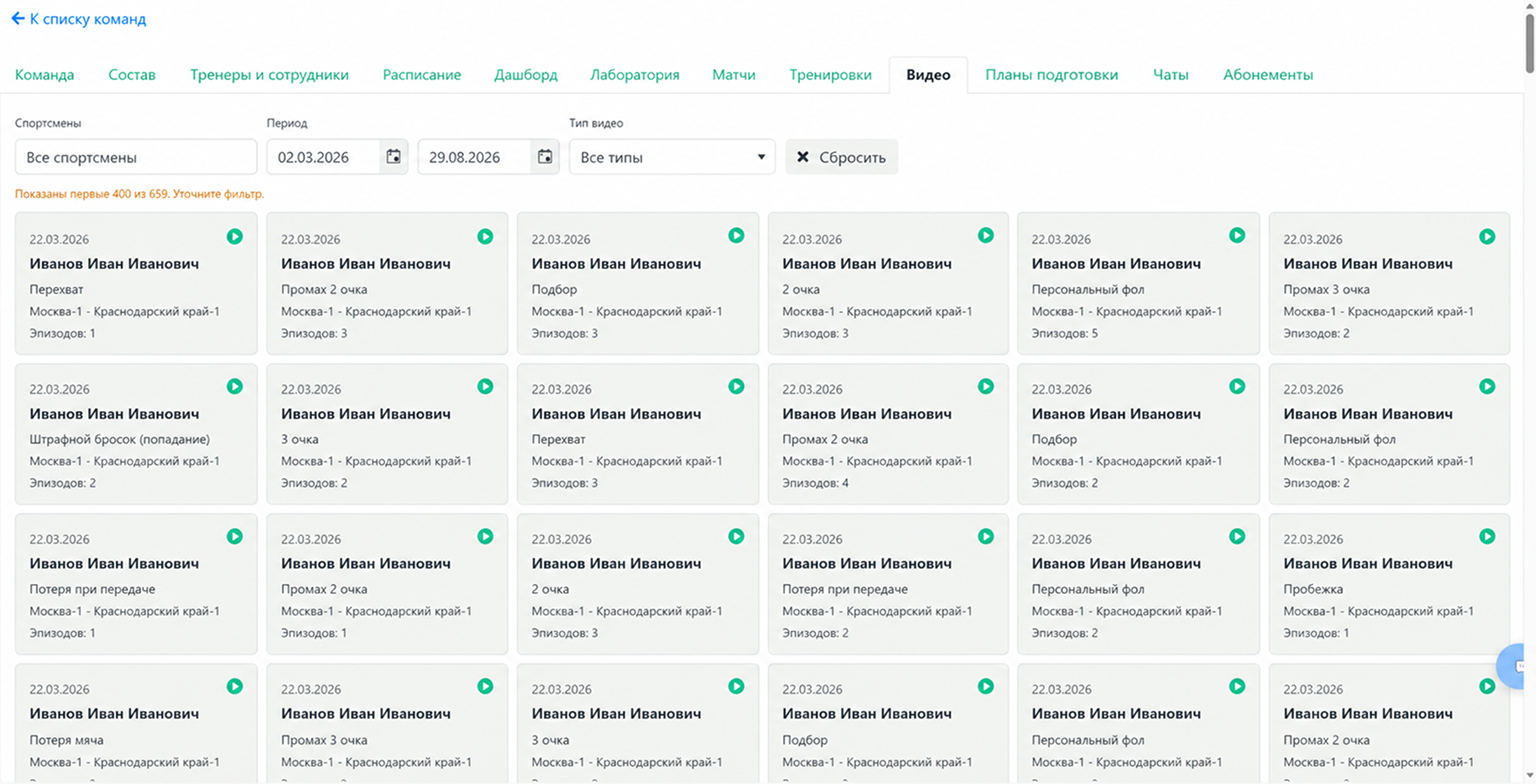Open the Все спортсмены athlete selector
Screen dimensions: 1536x784
pyautogui.click(x=136, y=157)
